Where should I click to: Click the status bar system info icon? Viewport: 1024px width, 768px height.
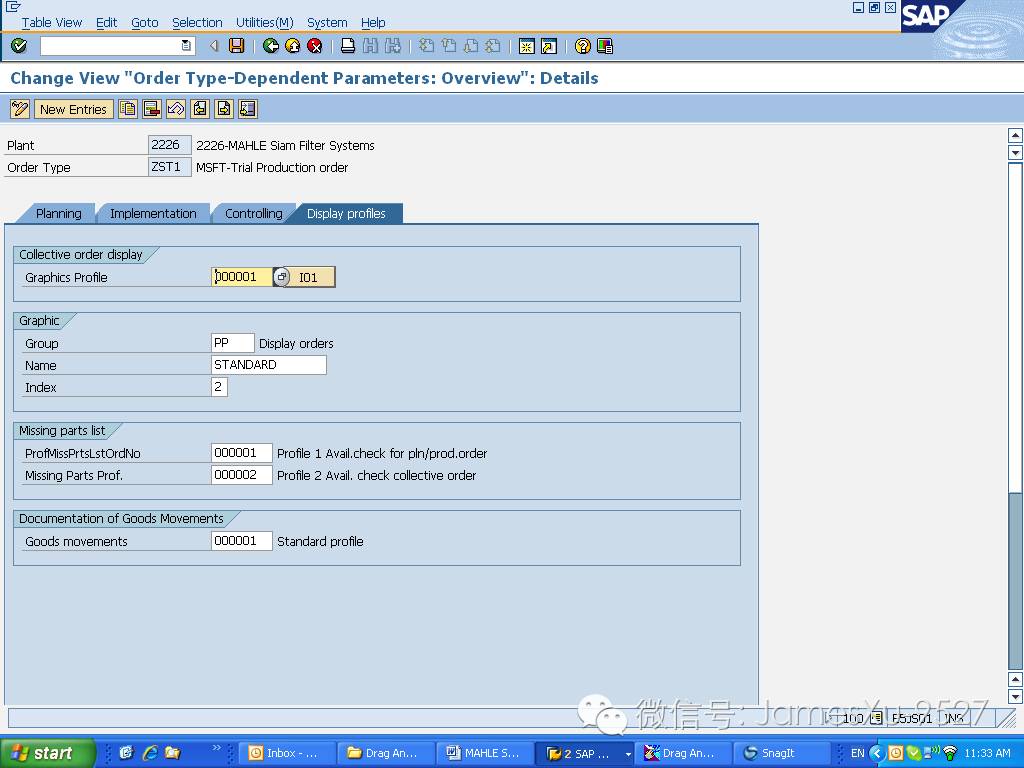tap(876, 718)
